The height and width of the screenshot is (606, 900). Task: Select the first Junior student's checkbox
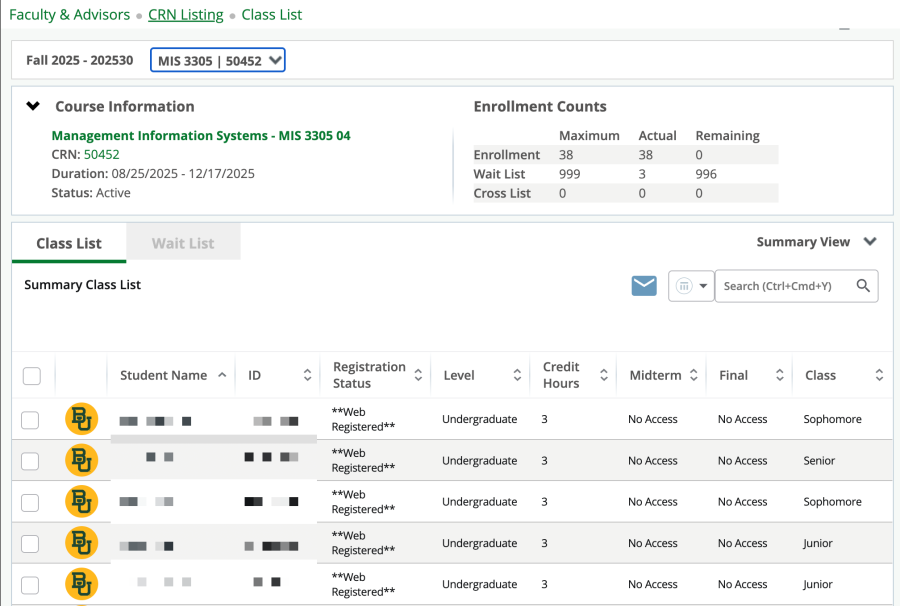click(30, 544)
